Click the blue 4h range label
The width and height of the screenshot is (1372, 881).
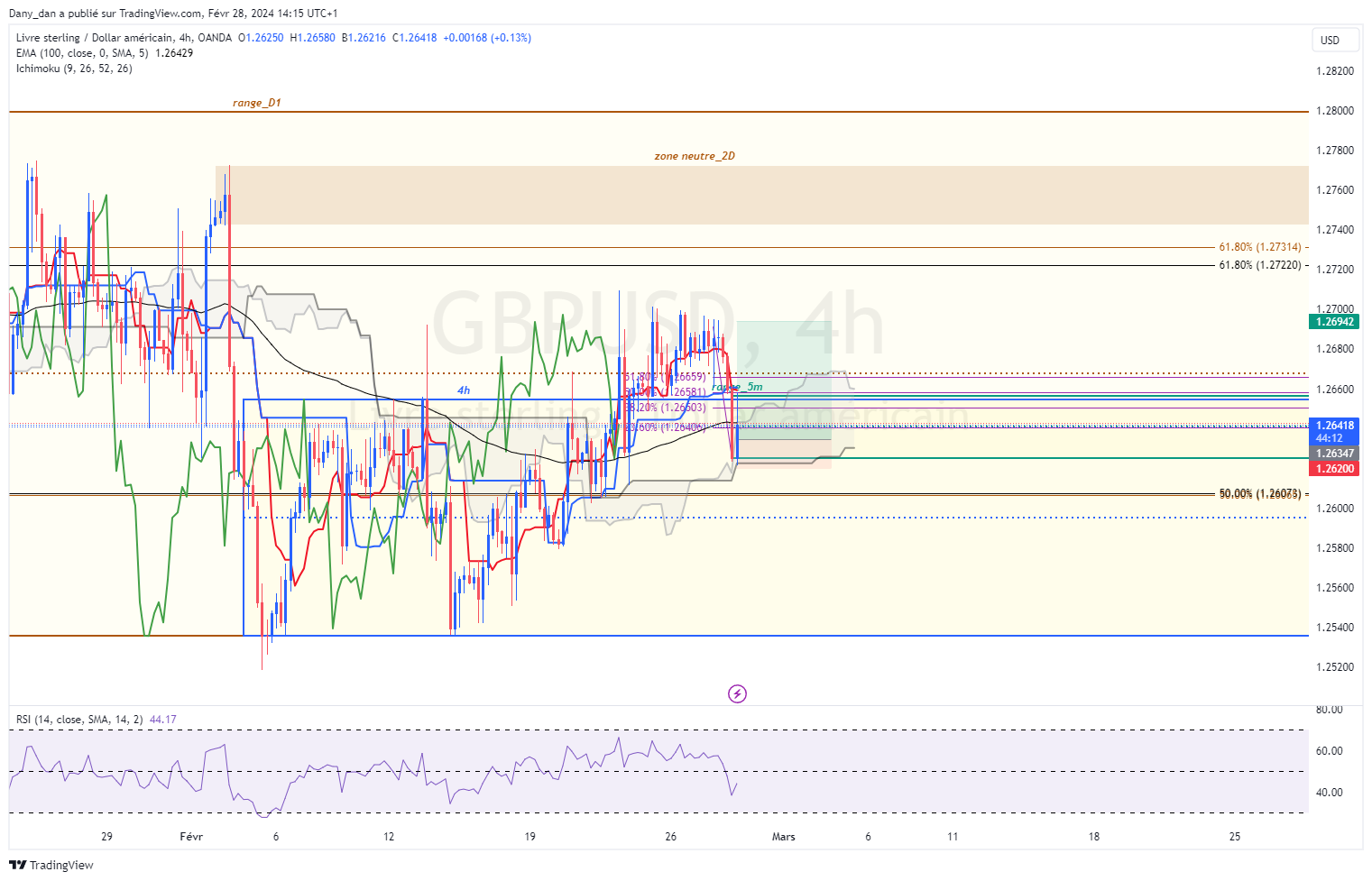point(464,390)
